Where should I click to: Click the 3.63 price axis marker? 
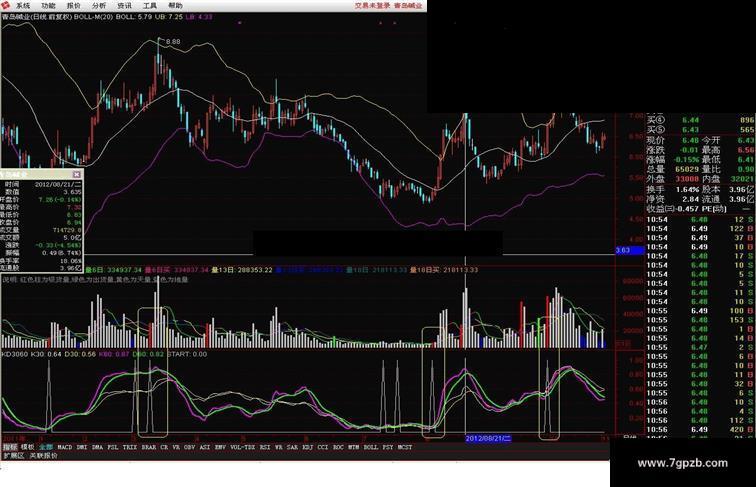[630, 250]
